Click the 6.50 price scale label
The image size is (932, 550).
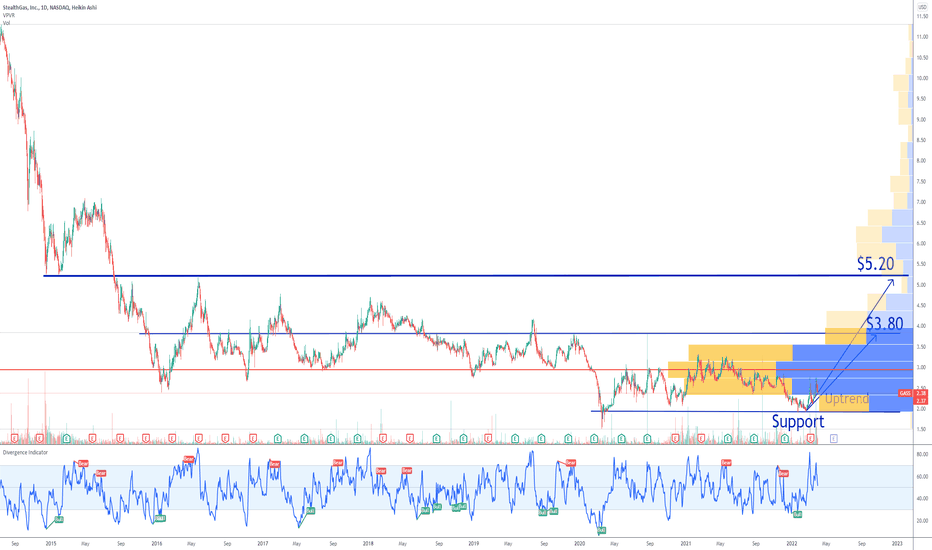(921, 223)
